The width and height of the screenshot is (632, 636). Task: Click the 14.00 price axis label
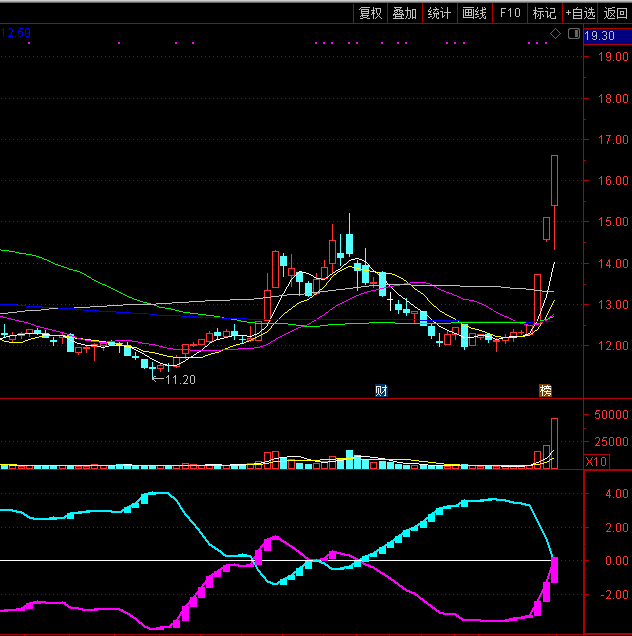tap(613, 264)
